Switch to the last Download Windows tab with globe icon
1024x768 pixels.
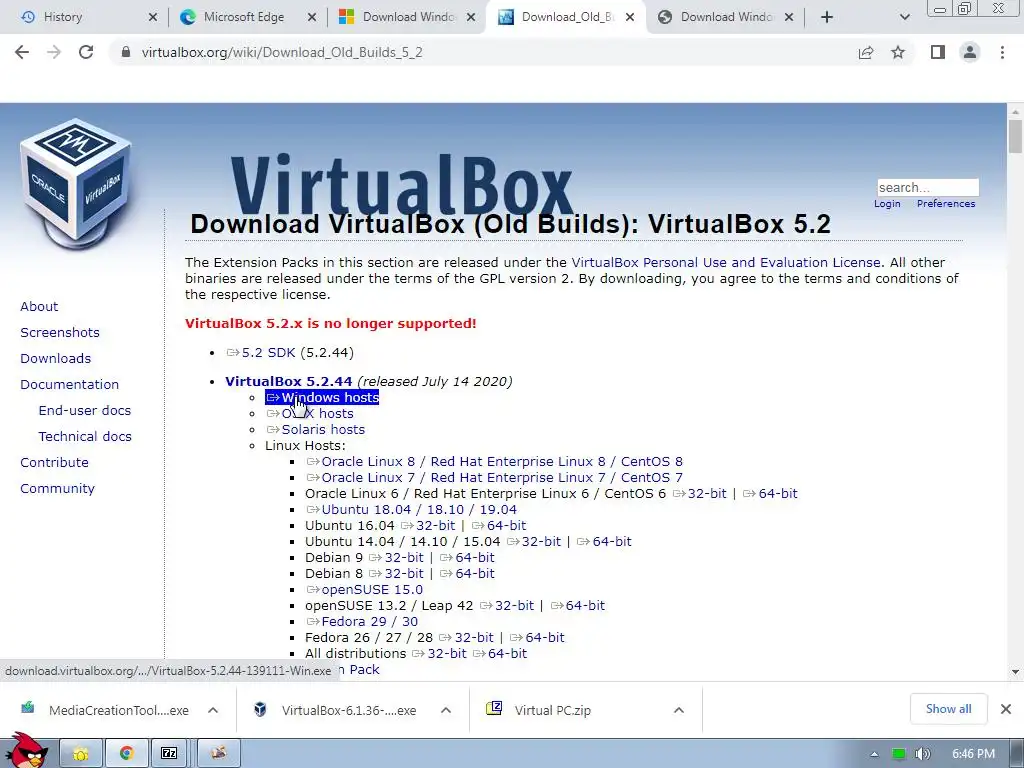point(726,17)
